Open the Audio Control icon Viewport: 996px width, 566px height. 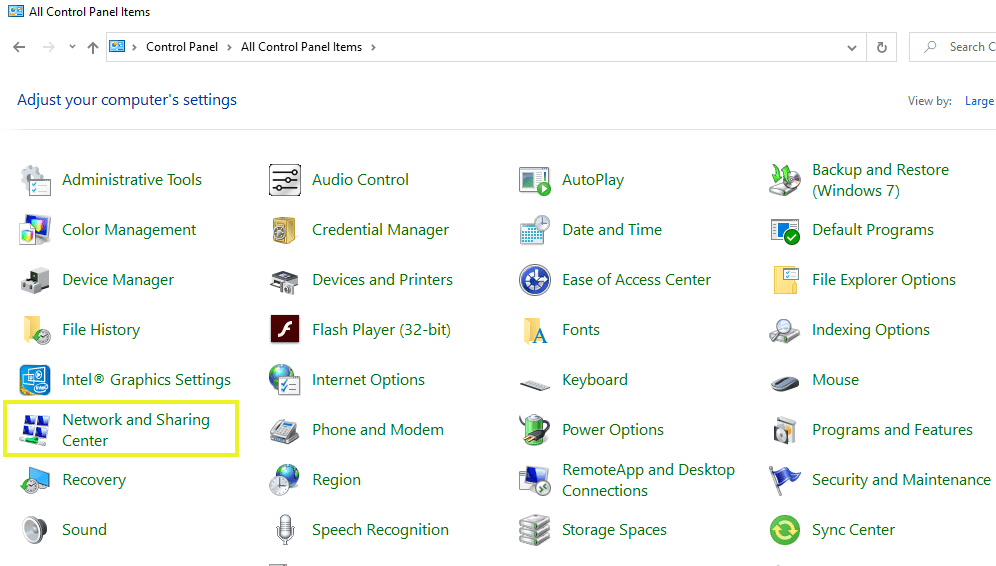click(285, 180)
